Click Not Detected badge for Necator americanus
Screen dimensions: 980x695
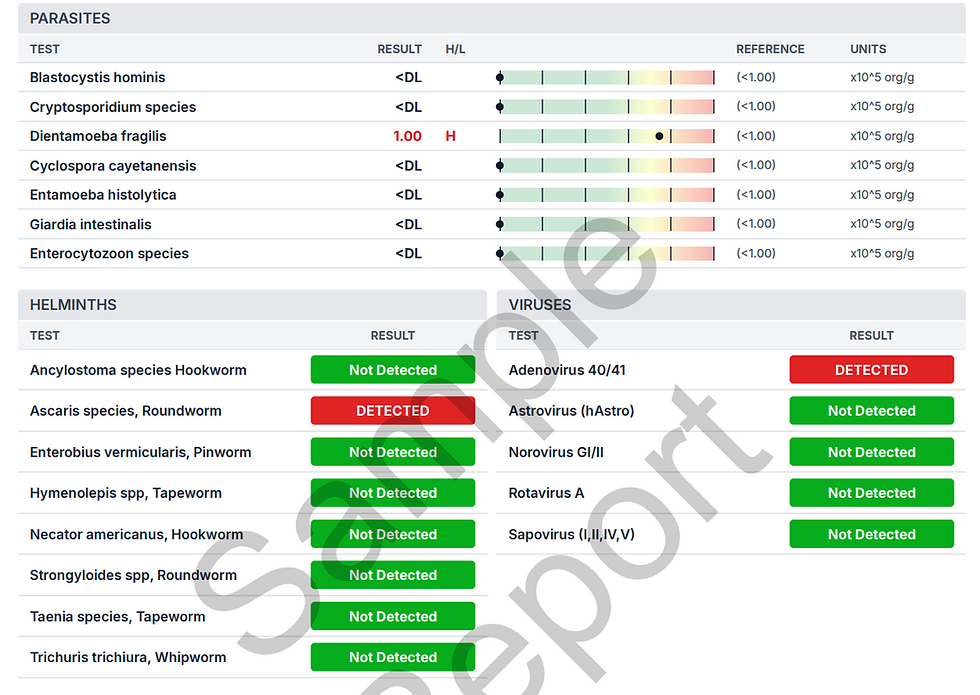click(x=393, y=534)
